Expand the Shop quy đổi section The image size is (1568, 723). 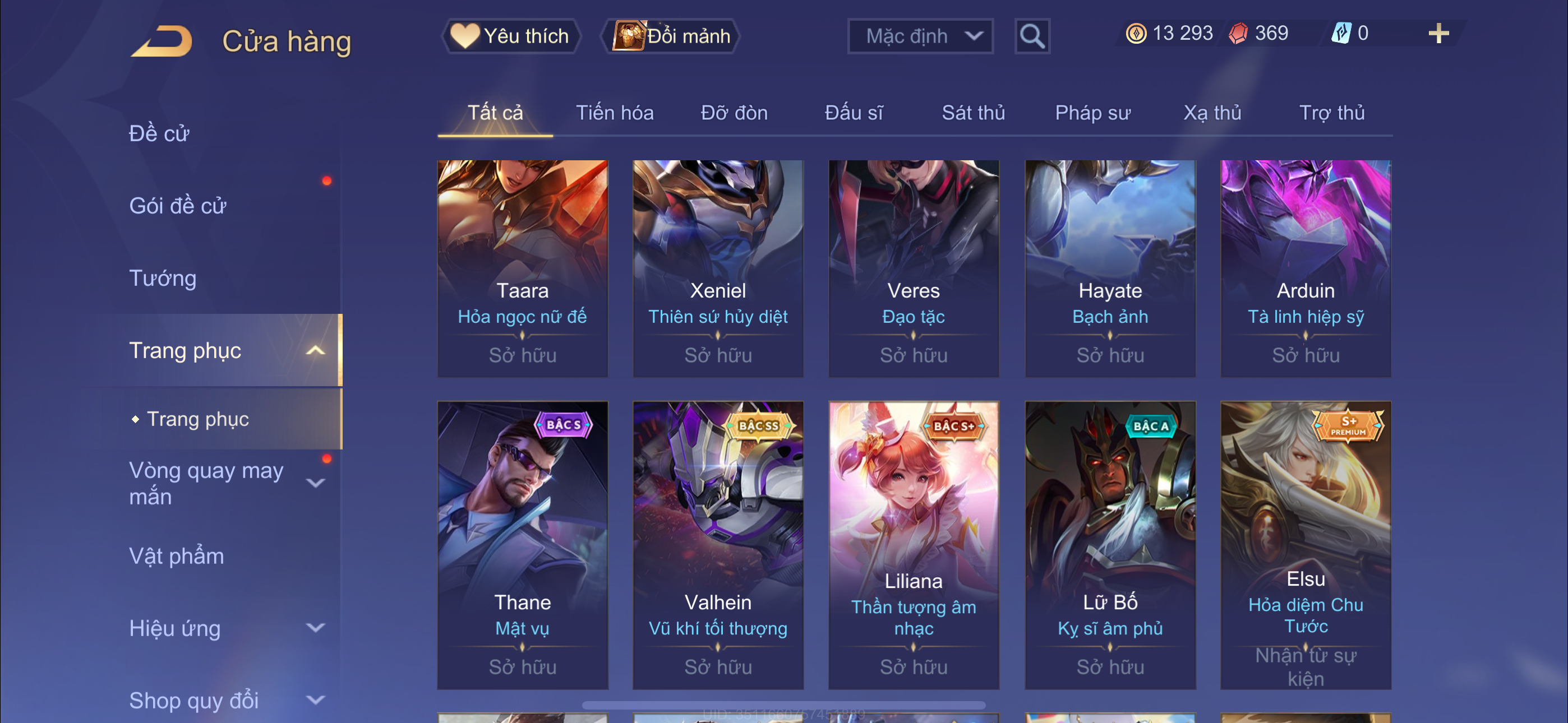point(315,700)
